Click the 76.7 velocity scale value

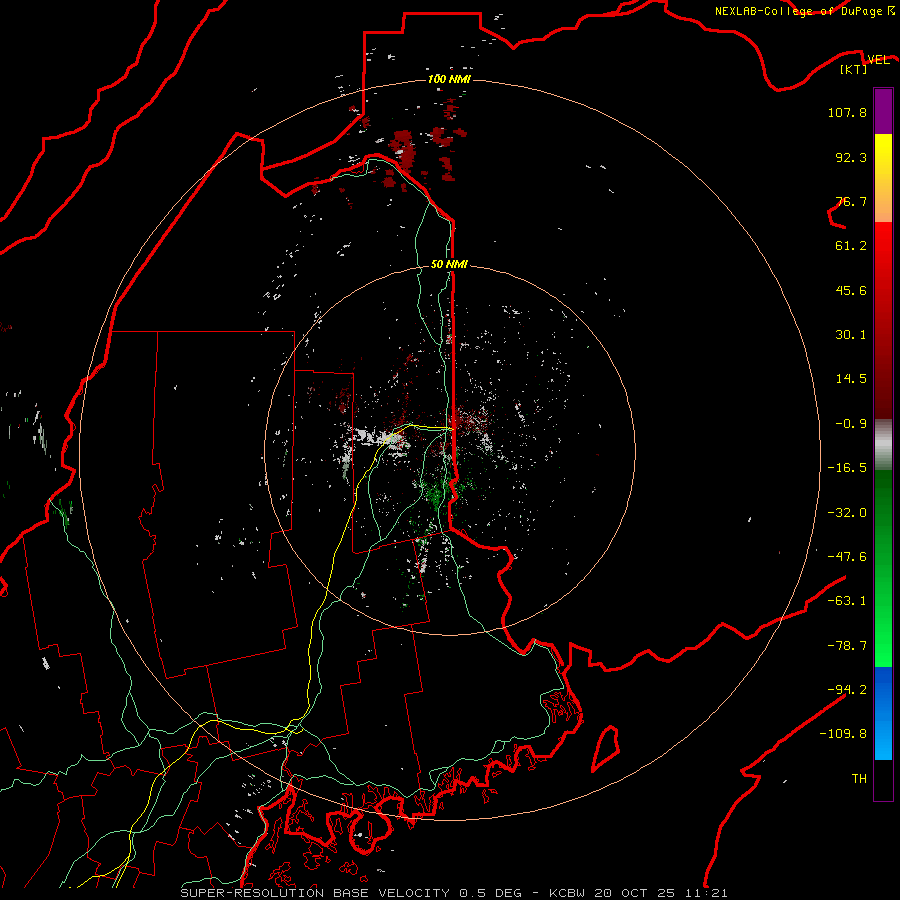(851, 201)
